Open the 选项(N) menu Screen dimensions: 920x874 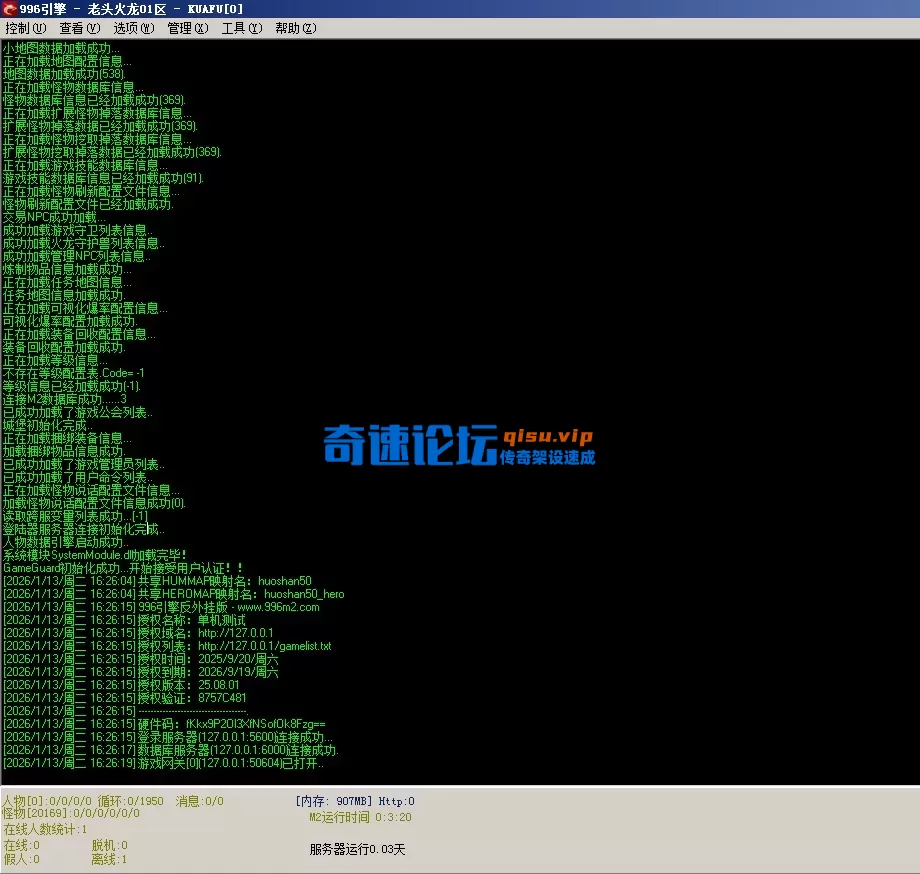(x=135, y=28)
